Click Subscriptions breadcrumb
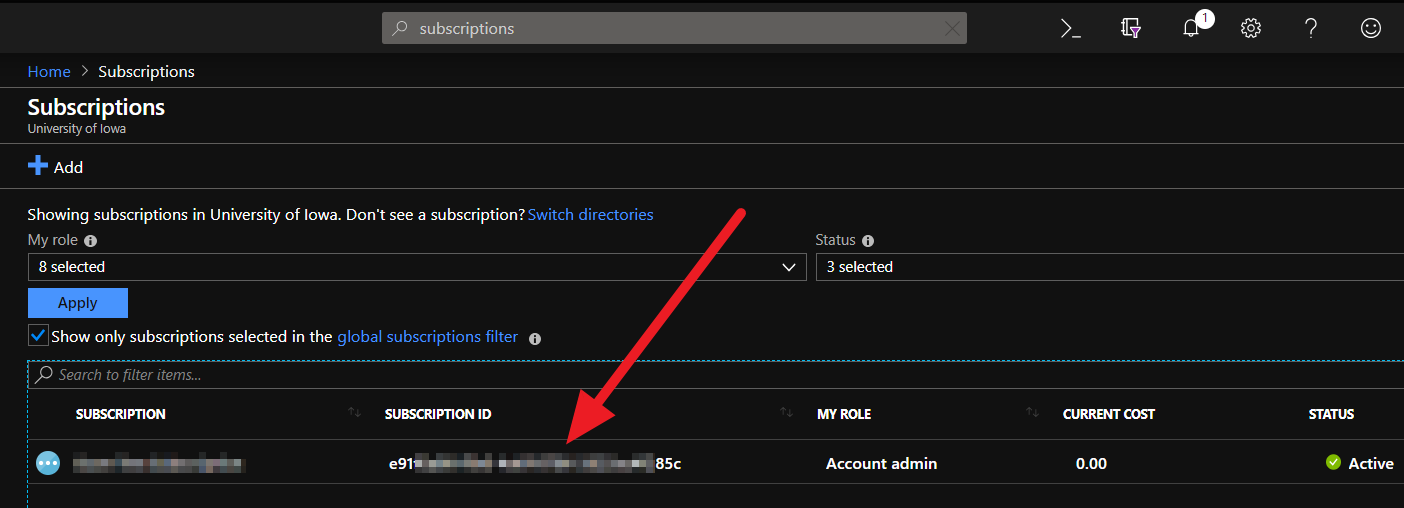The height and width of the screenshot is (508, 1404). click(146, 71)
